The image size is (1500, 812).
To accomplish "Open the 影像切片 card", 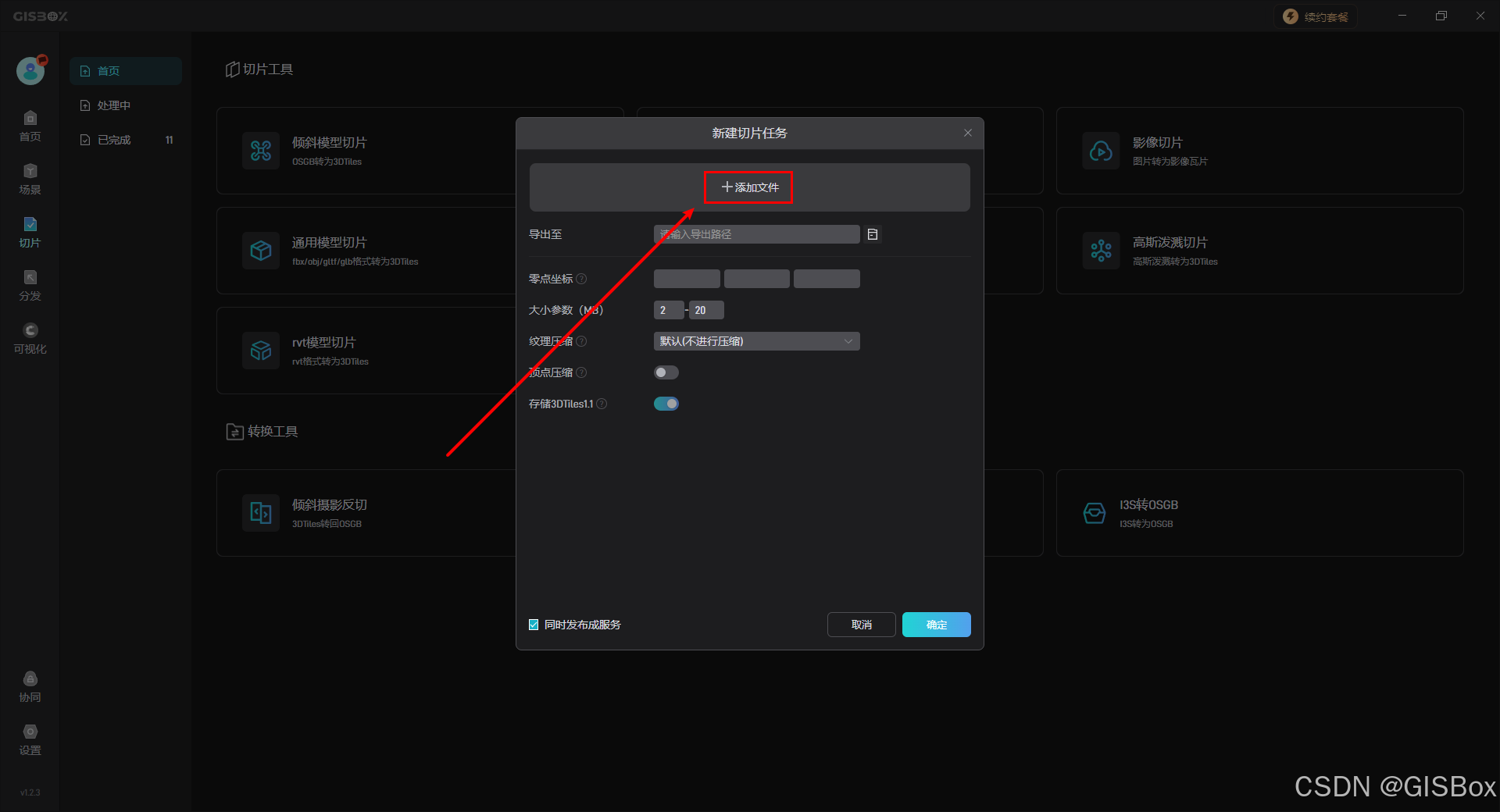I will tap(1259, 151).
